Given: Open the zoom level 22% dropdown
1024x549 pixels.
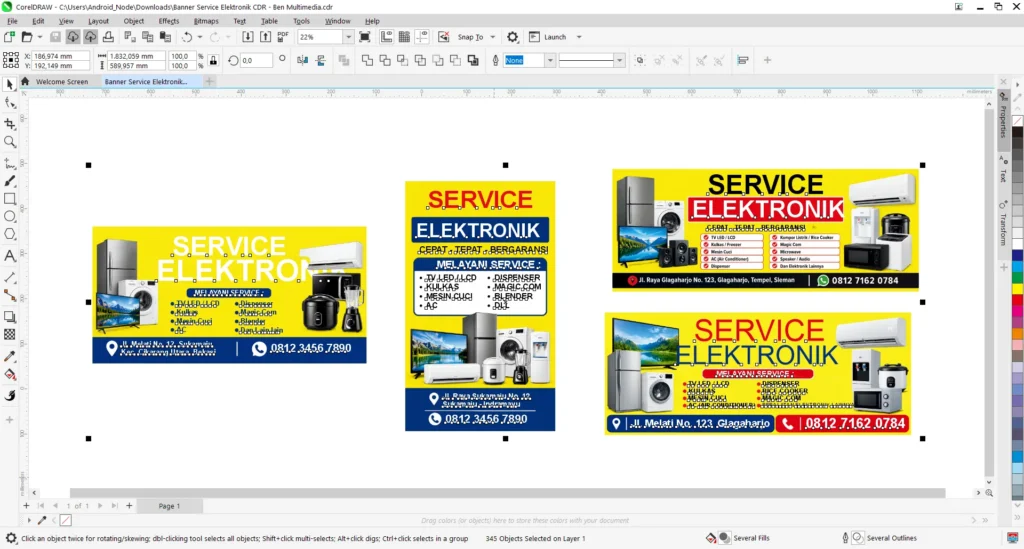Looking at the screenshot, I should (x=348, y=37).
